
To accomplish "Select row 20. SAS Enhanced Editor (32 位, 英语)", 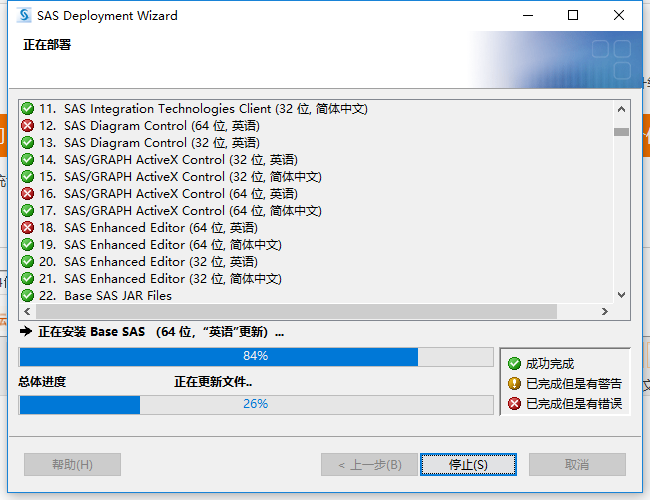I will pos(316,262).
